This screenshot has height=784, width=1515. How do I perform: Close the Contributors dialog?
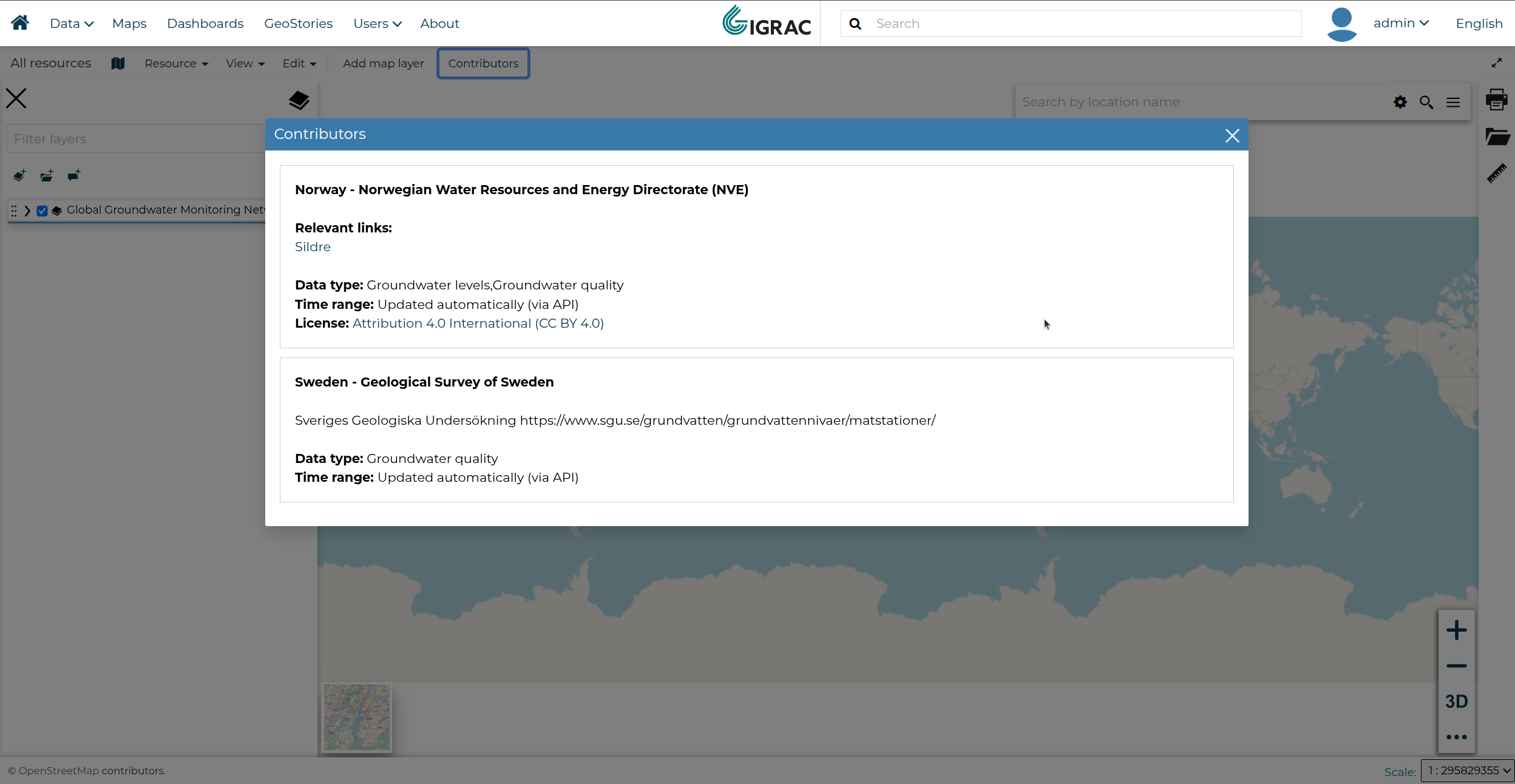(x=1232, y=135)
